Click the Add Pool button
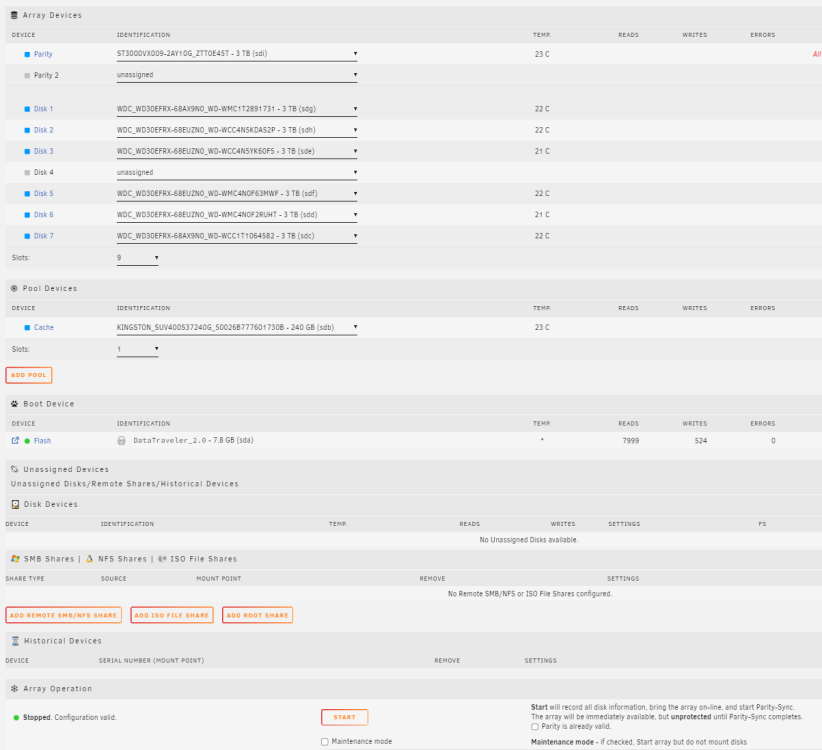 pyautogui.click(x=29, y=375)
